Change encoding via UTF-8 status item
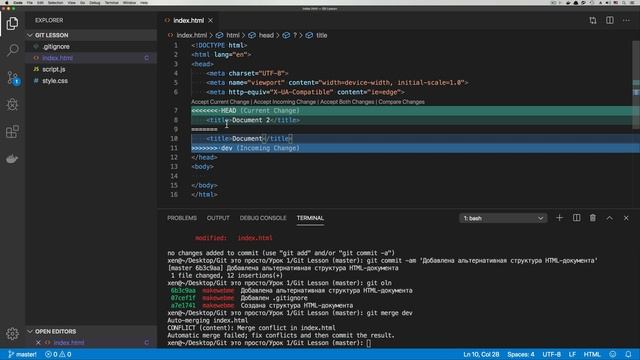Screen dimensions: 640x360 [551, 354]
